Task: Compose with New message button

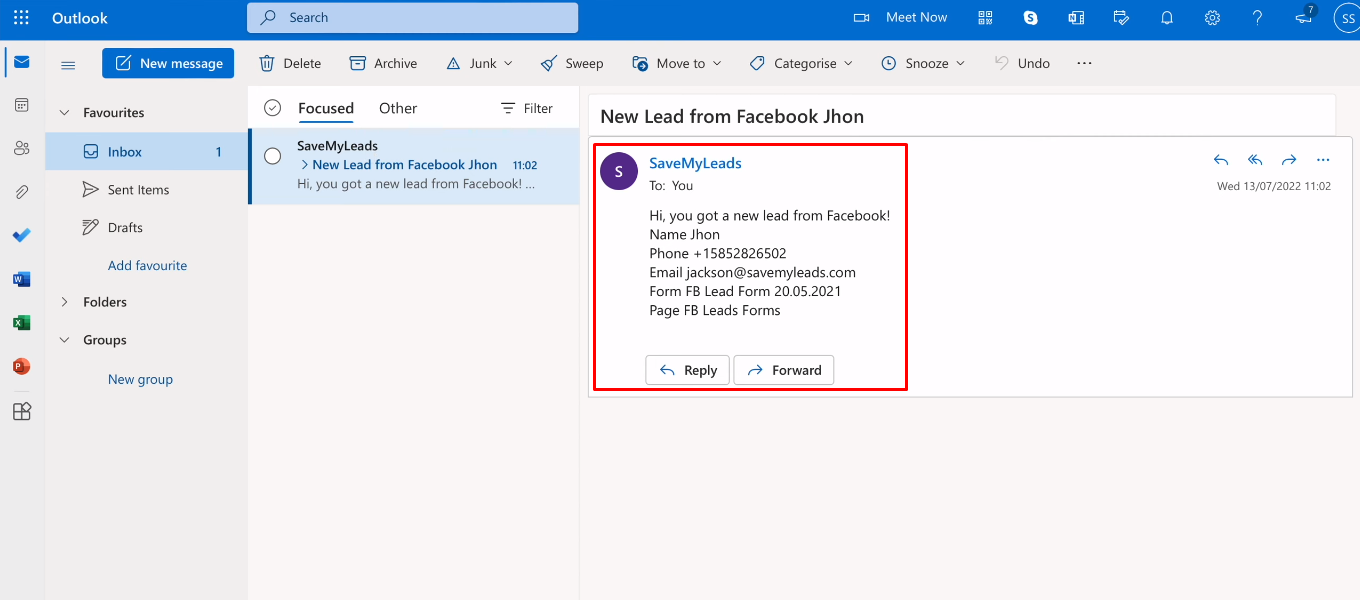Action: [x=168, y=63]
